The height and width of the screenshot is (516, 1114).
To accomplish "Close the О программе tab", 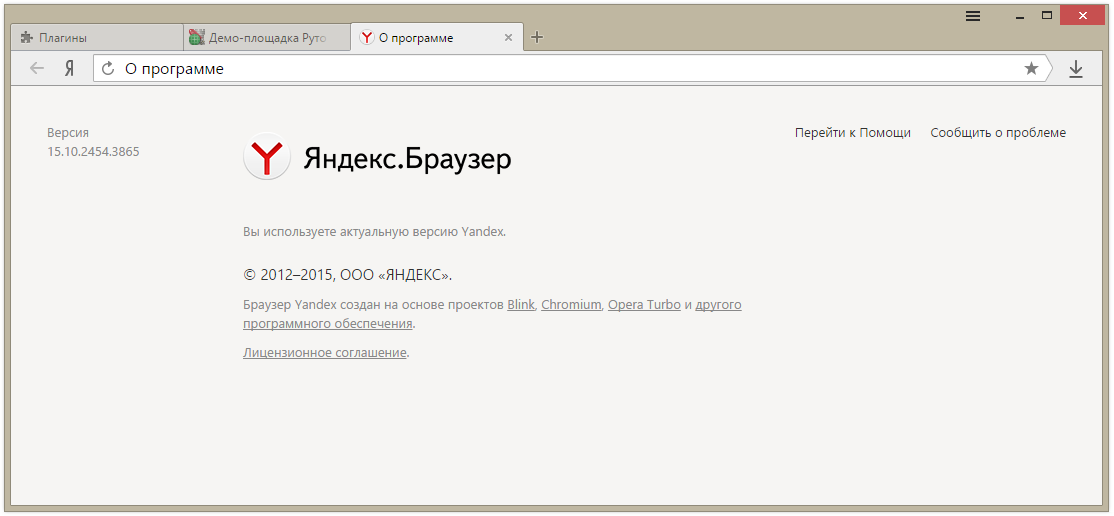I will tap(508, 38).
